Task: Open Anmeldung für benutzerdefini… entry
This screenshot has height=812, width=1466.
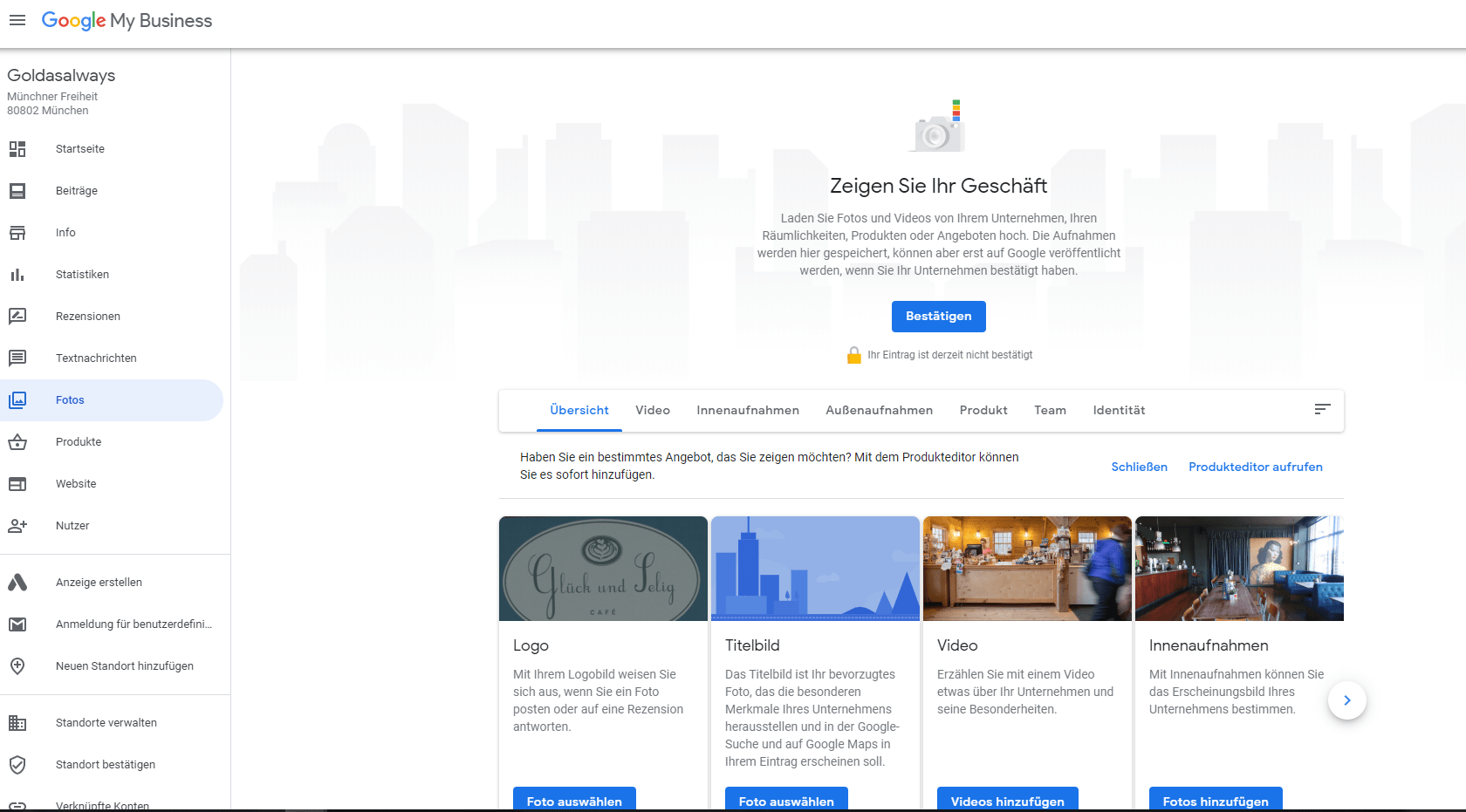Action: pos(112,624)
